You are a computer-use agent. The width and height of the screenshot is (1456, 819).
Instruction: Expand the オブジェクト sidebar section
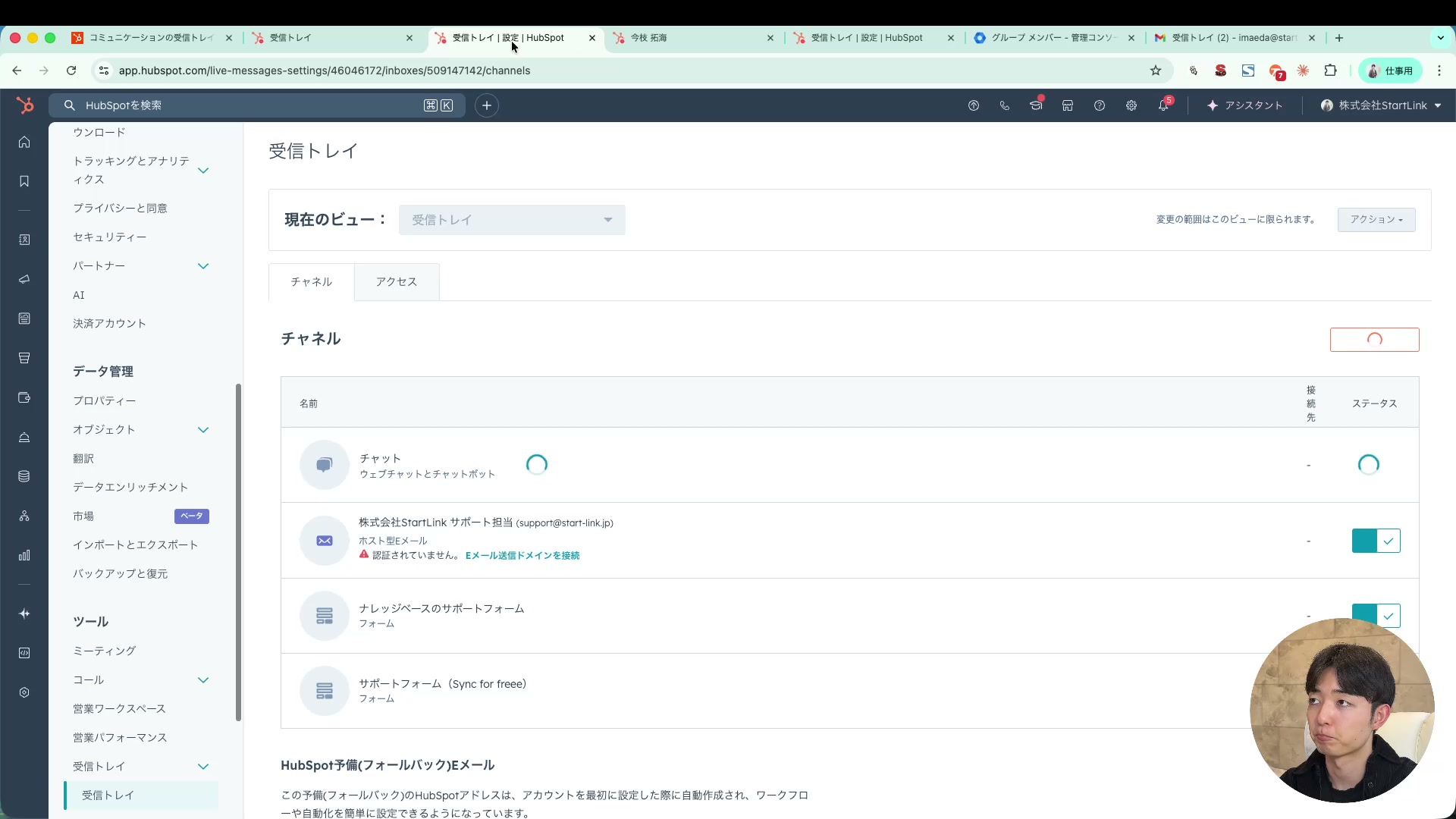click(x=203, y=429)
